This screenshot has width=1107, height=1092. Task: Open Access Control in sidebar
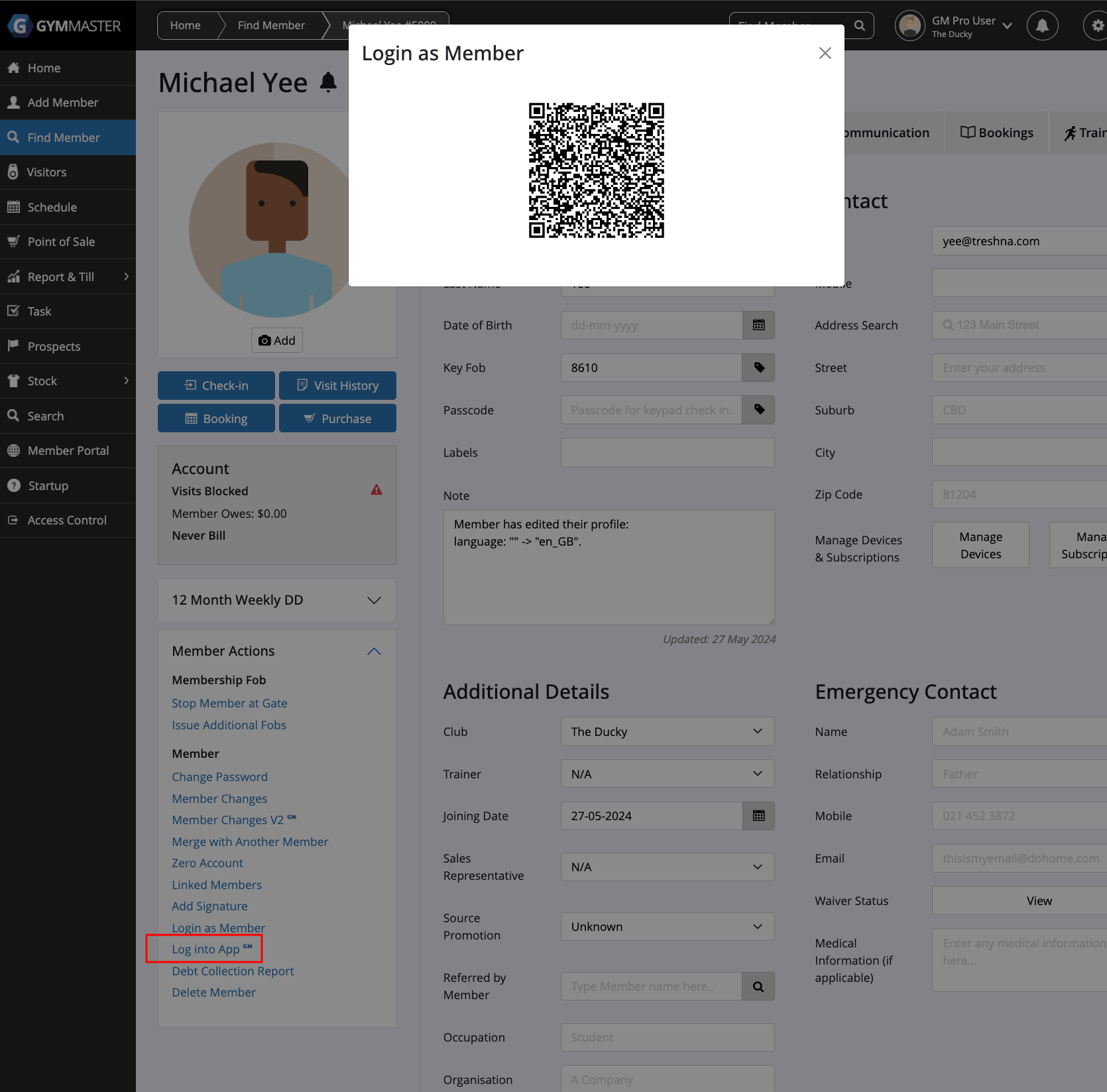68,520
